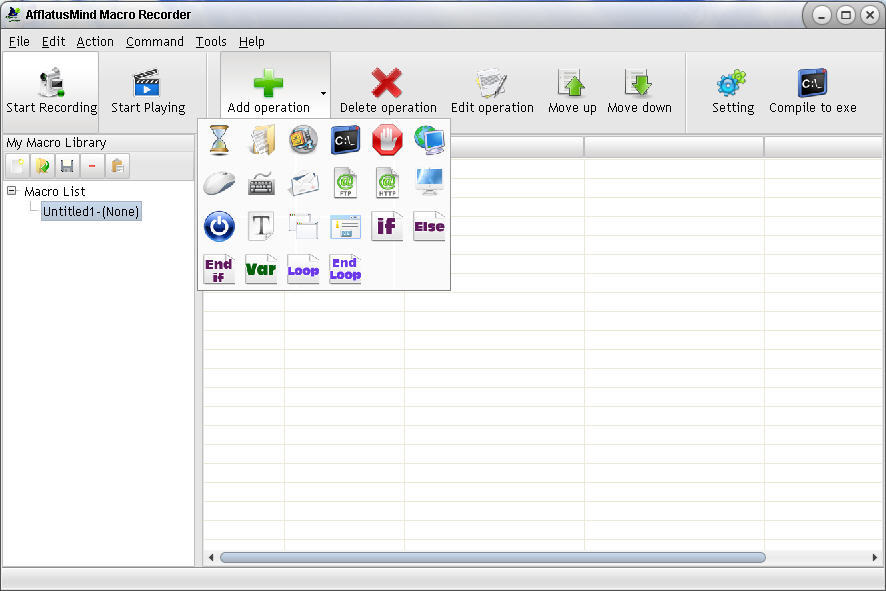This screenshot has width=886, height=591.
Task: Open the Command menu
Action: tap(154, 41)
